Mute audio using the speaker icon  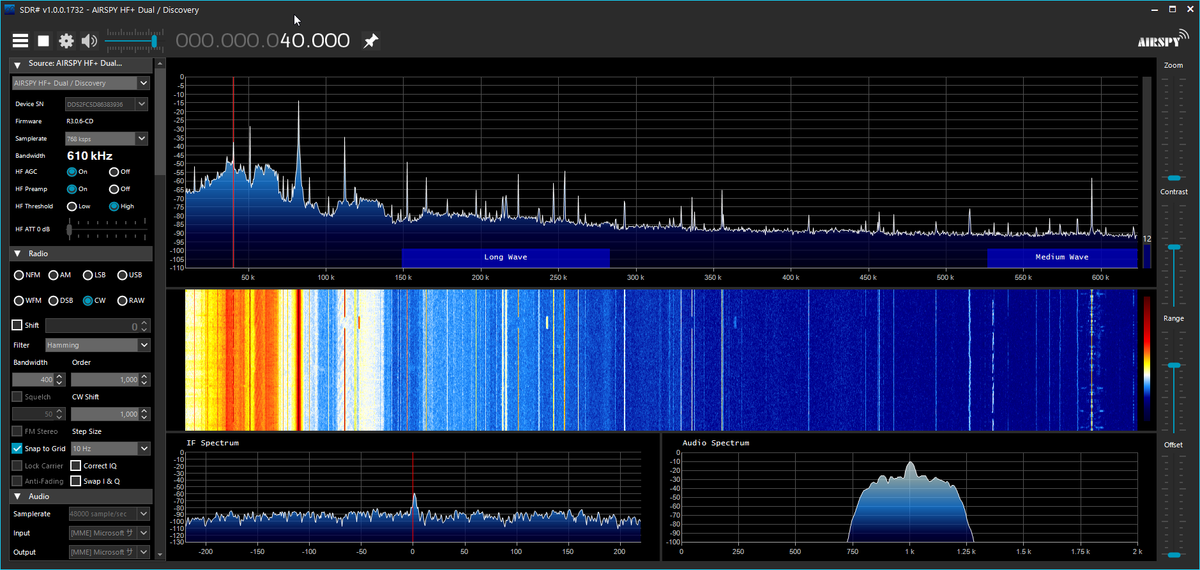pos(90,41)
